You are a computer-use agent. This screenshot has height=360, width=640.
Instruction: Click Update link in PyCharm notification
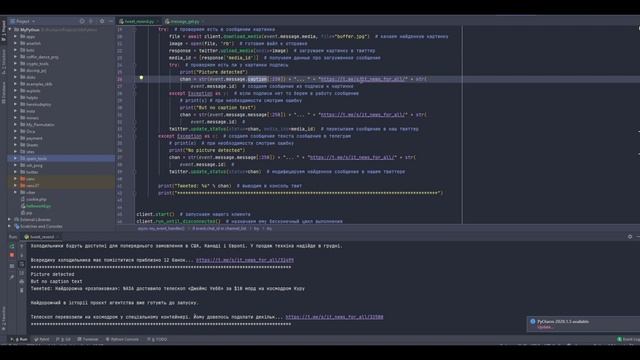tap(544, 327)
